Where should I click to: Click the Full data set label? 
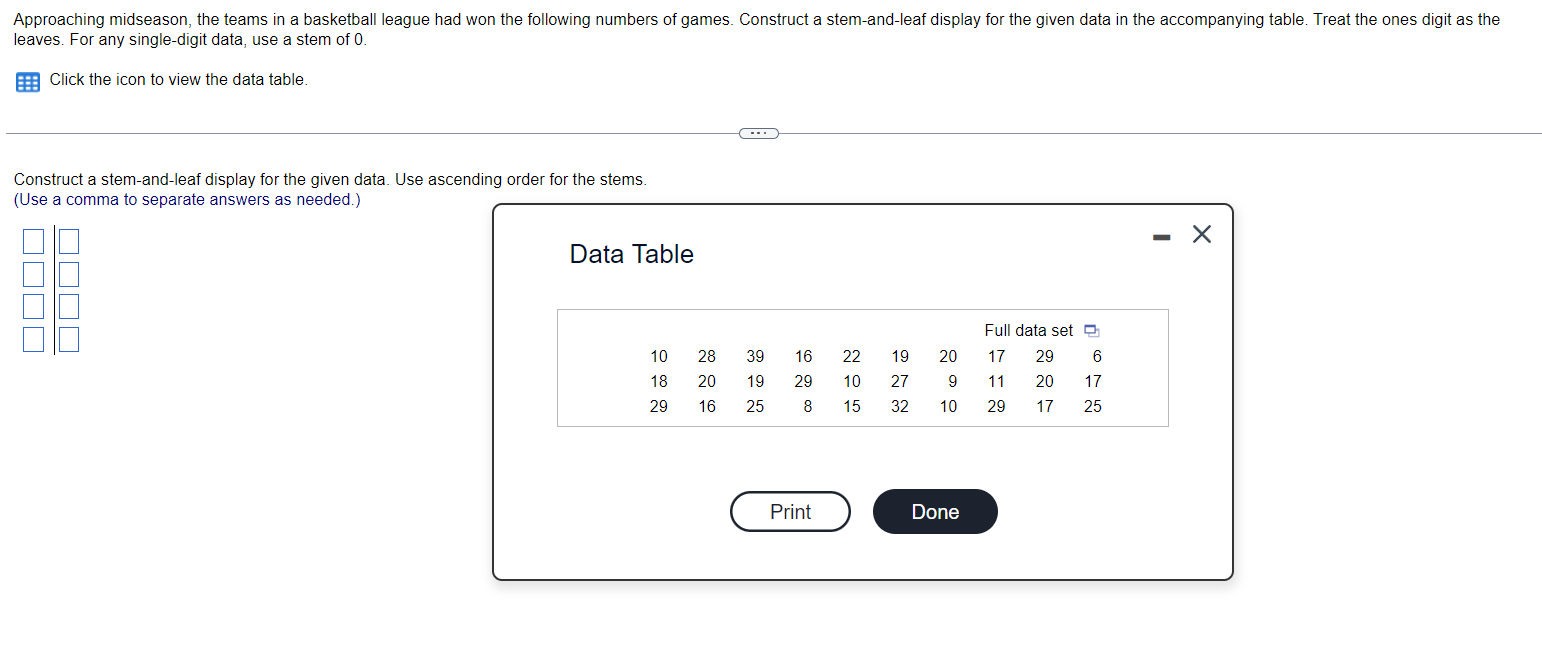point(1029,330)
